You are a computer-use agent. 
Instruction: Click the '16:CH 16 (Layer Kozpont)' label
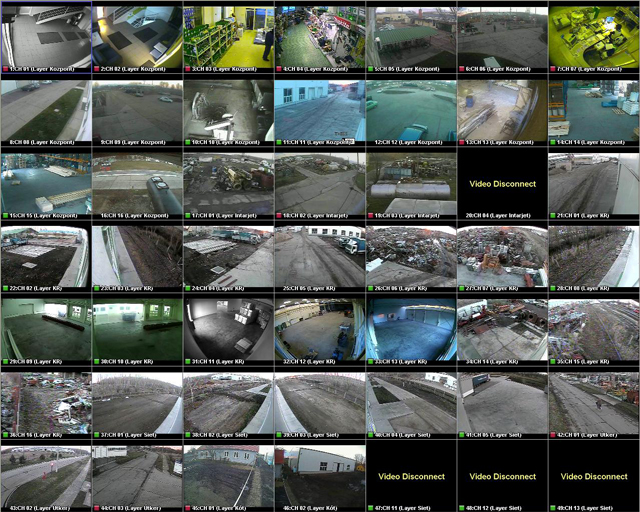pos(137,215)
